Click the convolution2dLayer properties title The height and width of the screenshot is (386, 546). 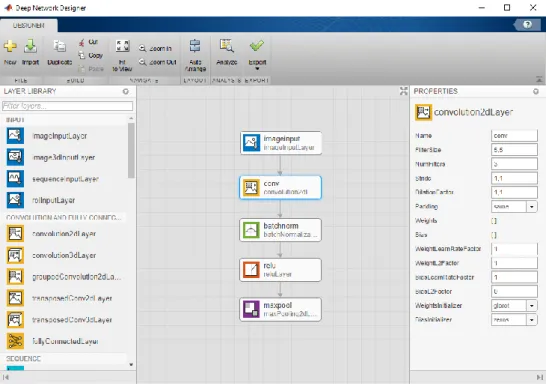(473, 112)
